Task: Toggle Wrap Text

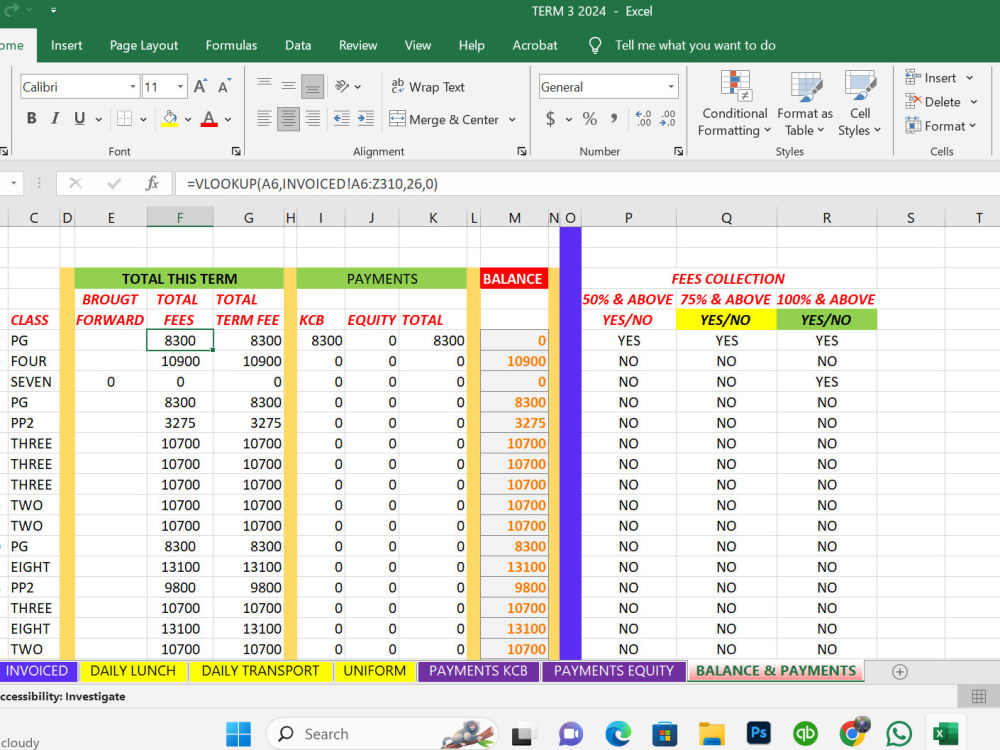Action: pyautogui.click(x=428, y=87)
